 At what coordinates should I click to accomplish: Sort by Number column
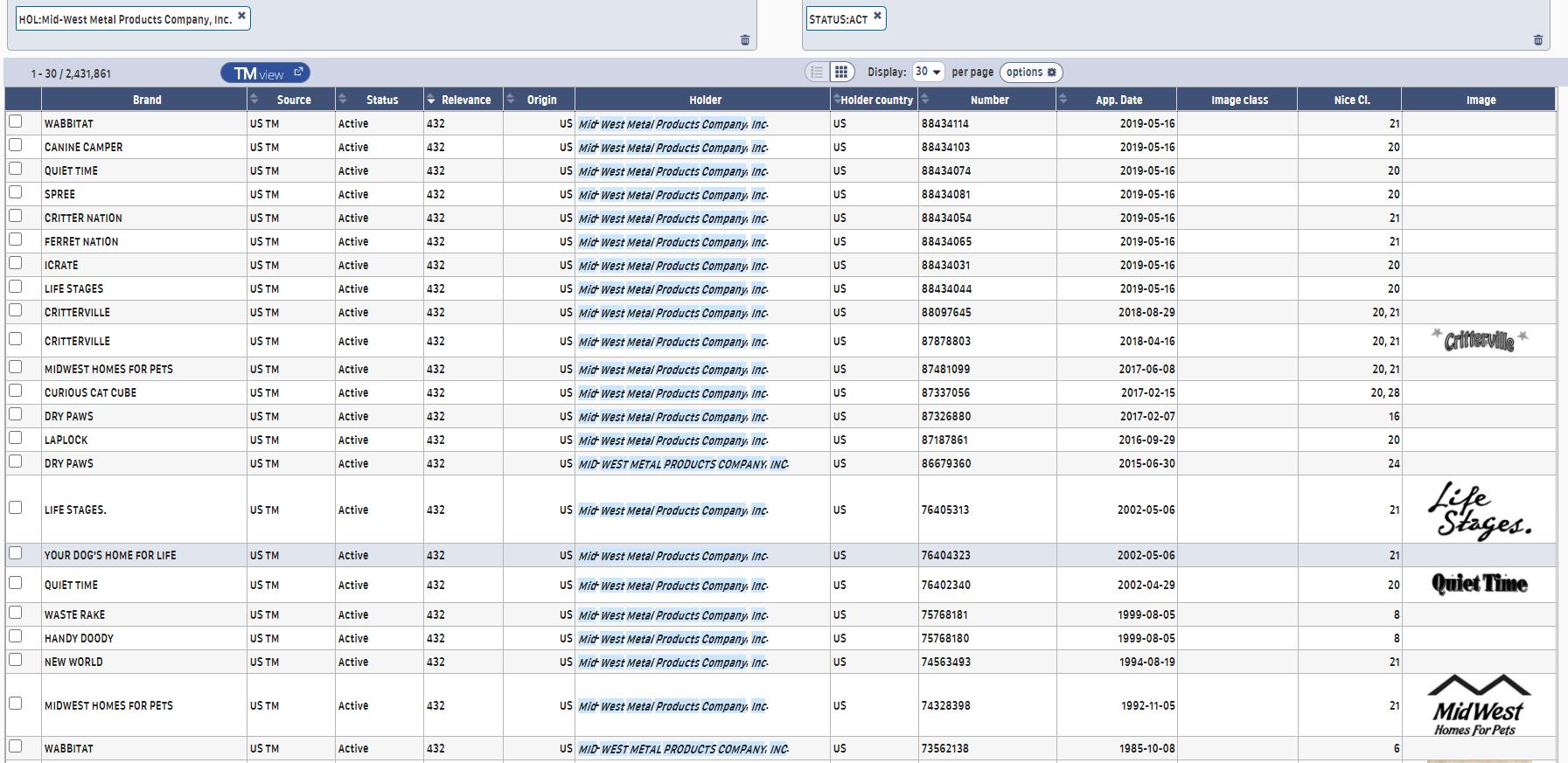(925, 100)
